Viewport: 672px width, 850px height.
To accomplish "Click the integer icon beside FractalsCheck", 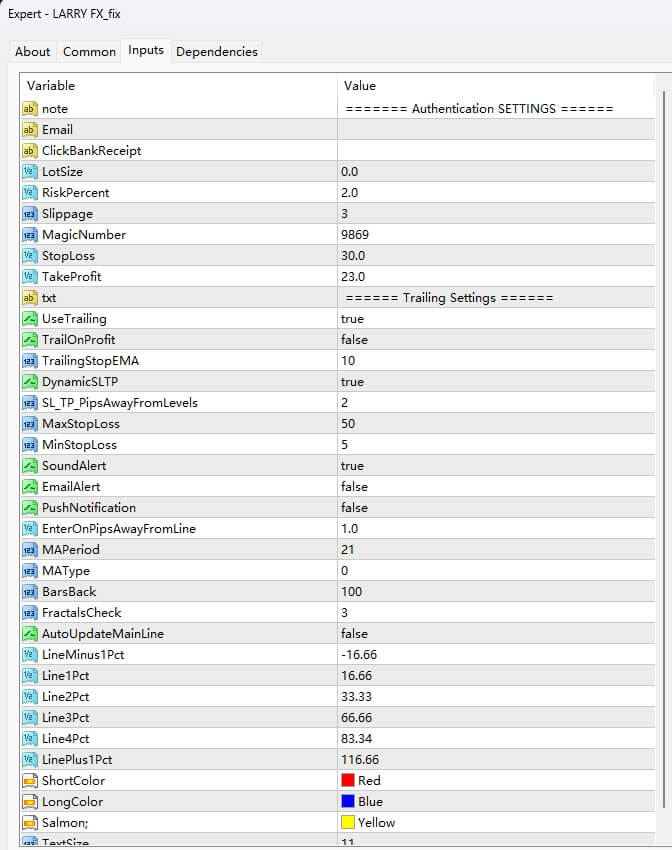I will pos(29,613).
